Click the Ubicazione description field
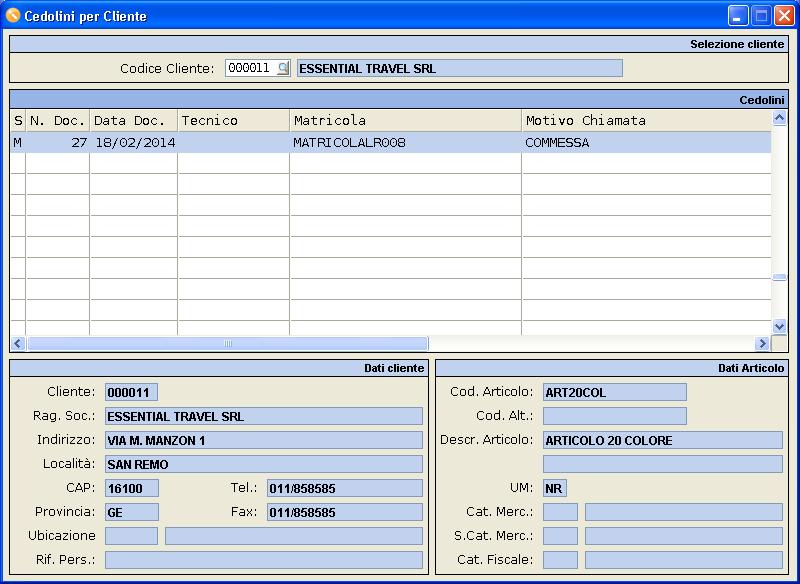800x584 pixels. 294,536
